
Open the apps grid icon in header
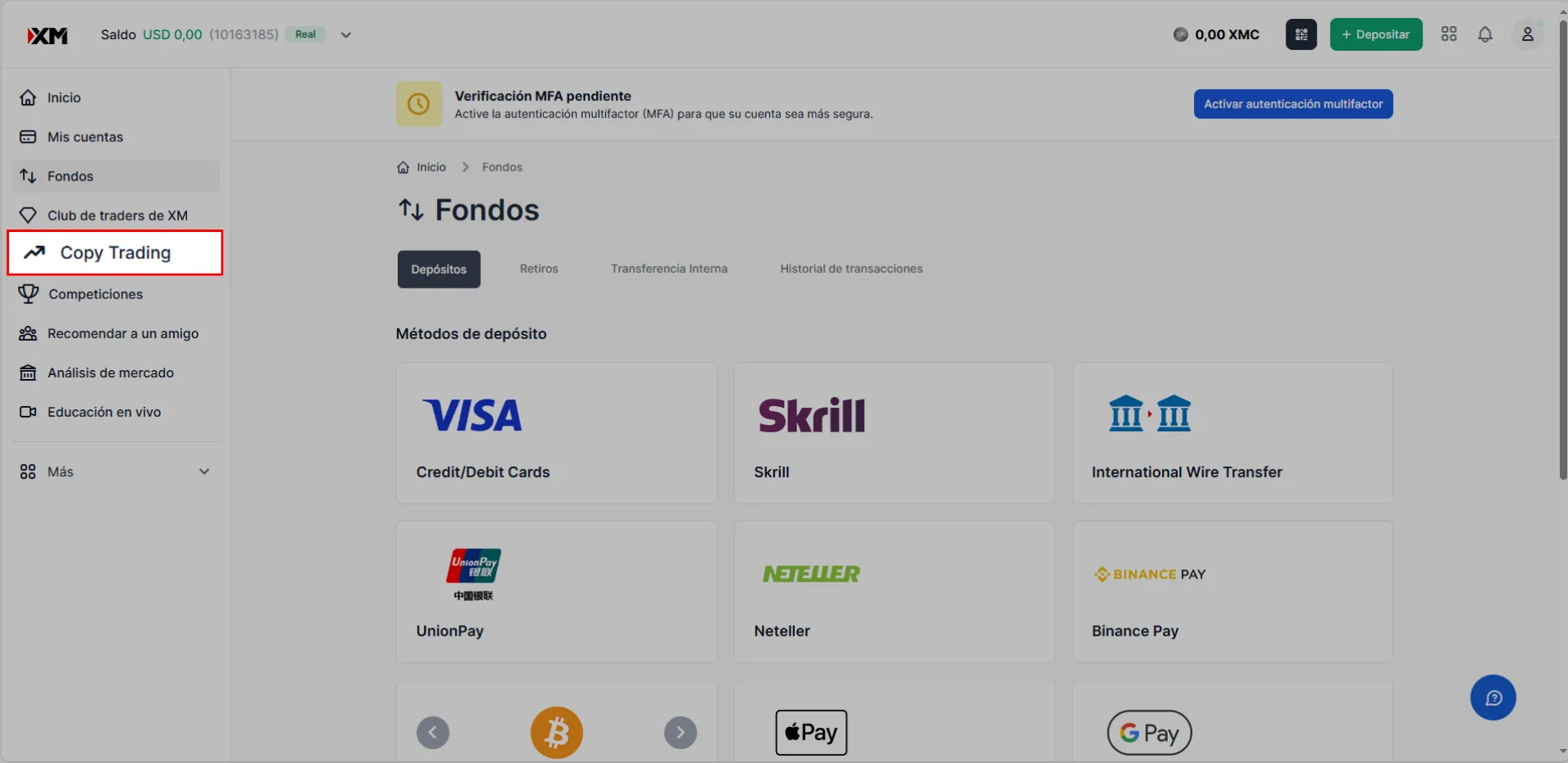pos(1449,34)
